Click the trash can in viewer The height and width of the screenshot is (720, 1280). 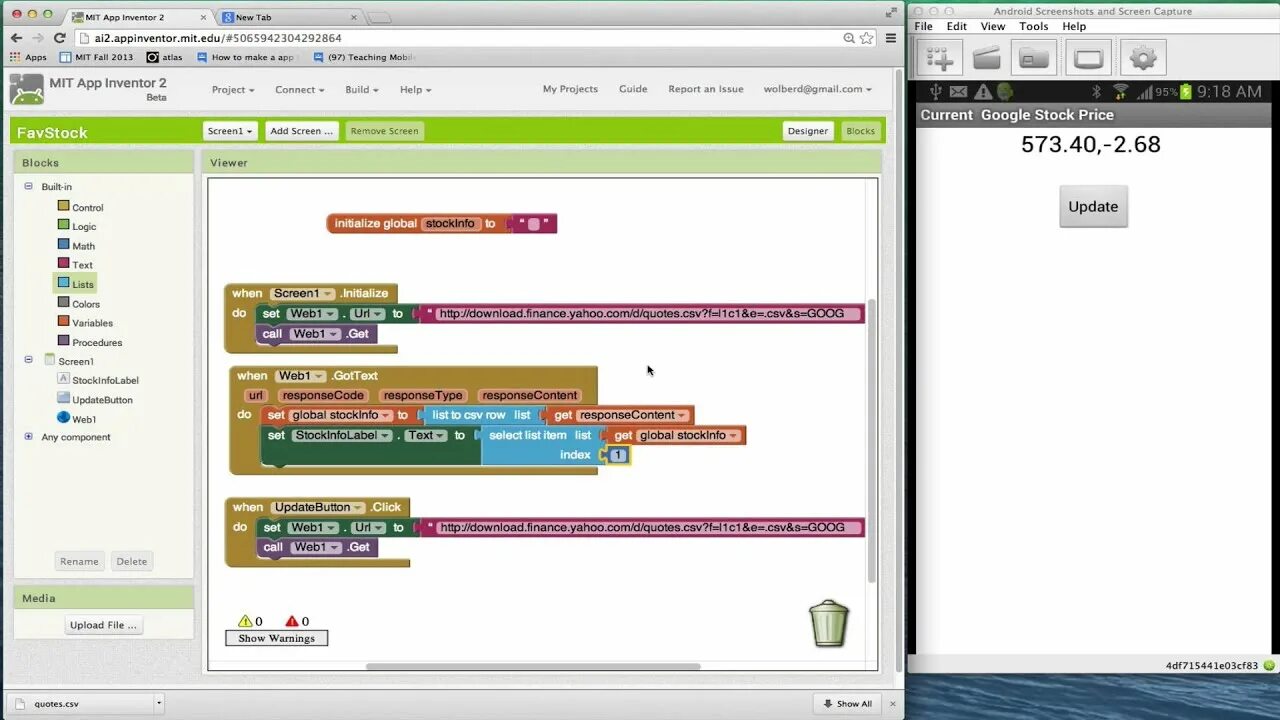pyautogui.click(x=829, y=623)
